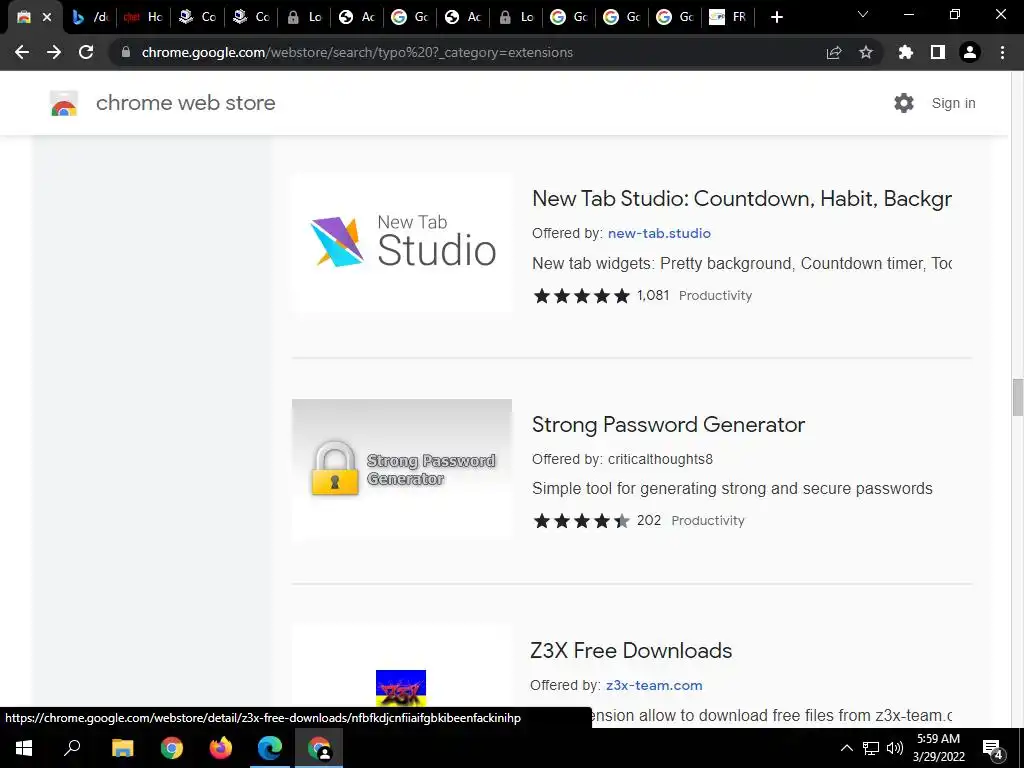
Task: Open the Web Store settings gear
Action: [x=904, y=103]
